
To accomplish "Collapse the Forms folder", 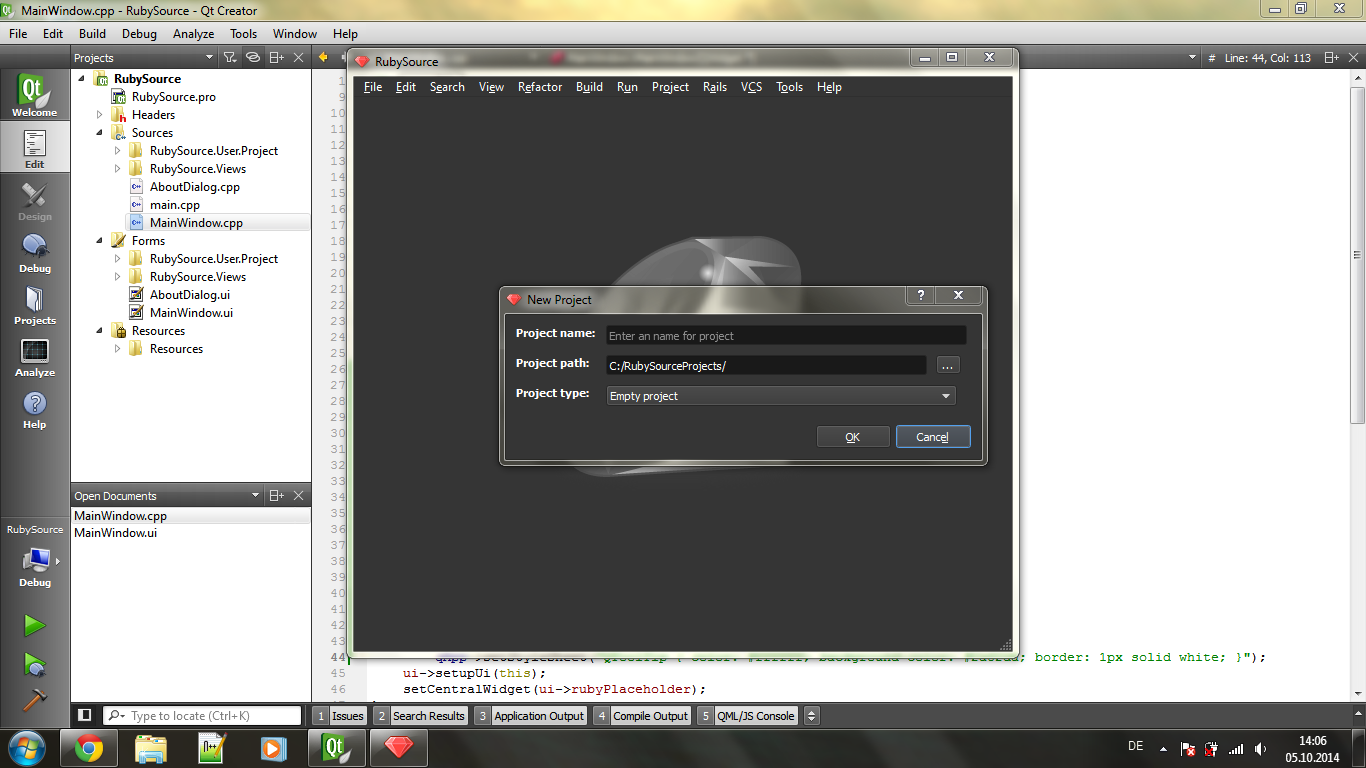I will (99, 241).
